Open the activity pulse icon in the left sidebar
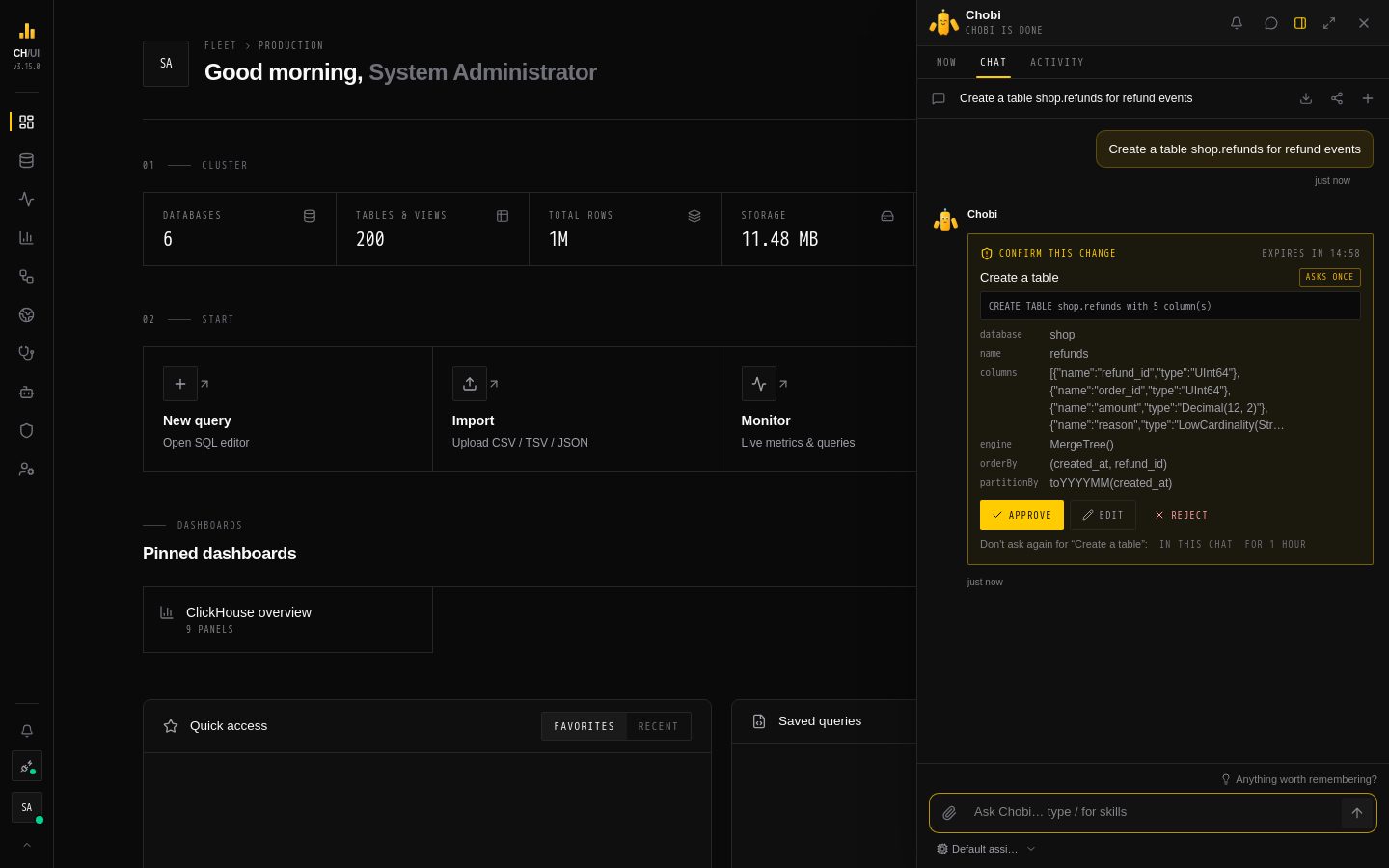Image resolution: width=1389 pixels, height=868 pixels. [26, 200]
